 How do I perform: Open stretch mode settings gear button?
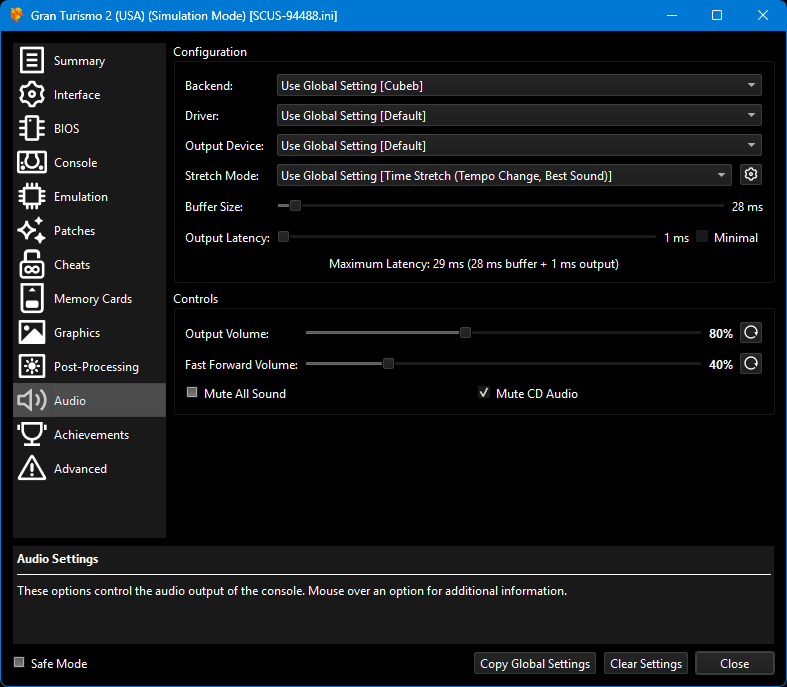click(751, 175)
